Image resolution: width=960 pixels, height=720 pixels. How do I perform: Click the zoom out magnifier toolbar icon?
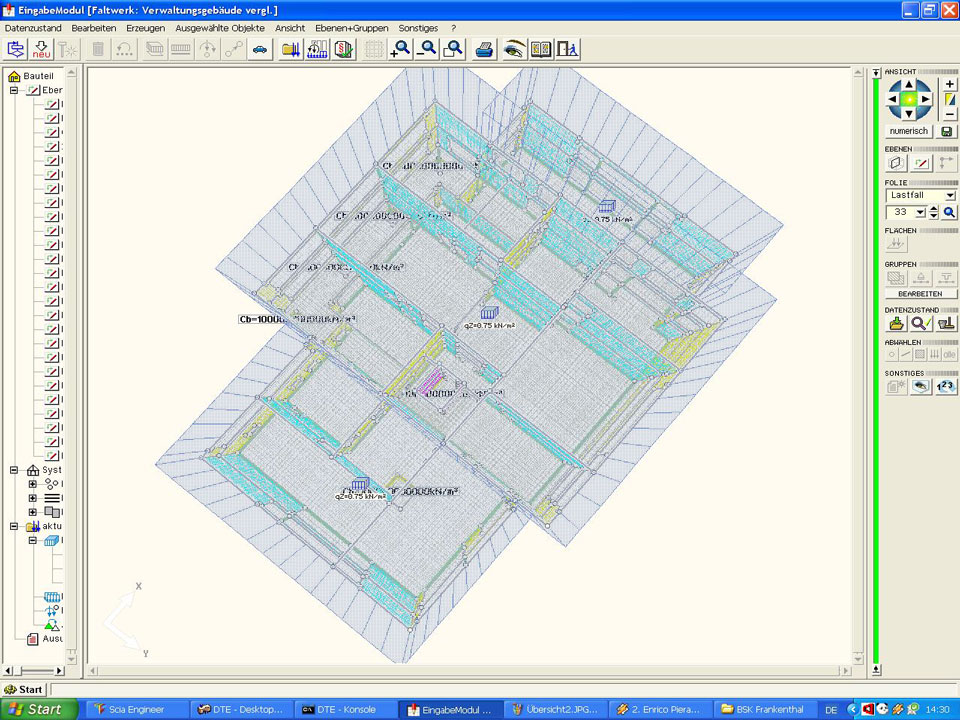point(427,49)
